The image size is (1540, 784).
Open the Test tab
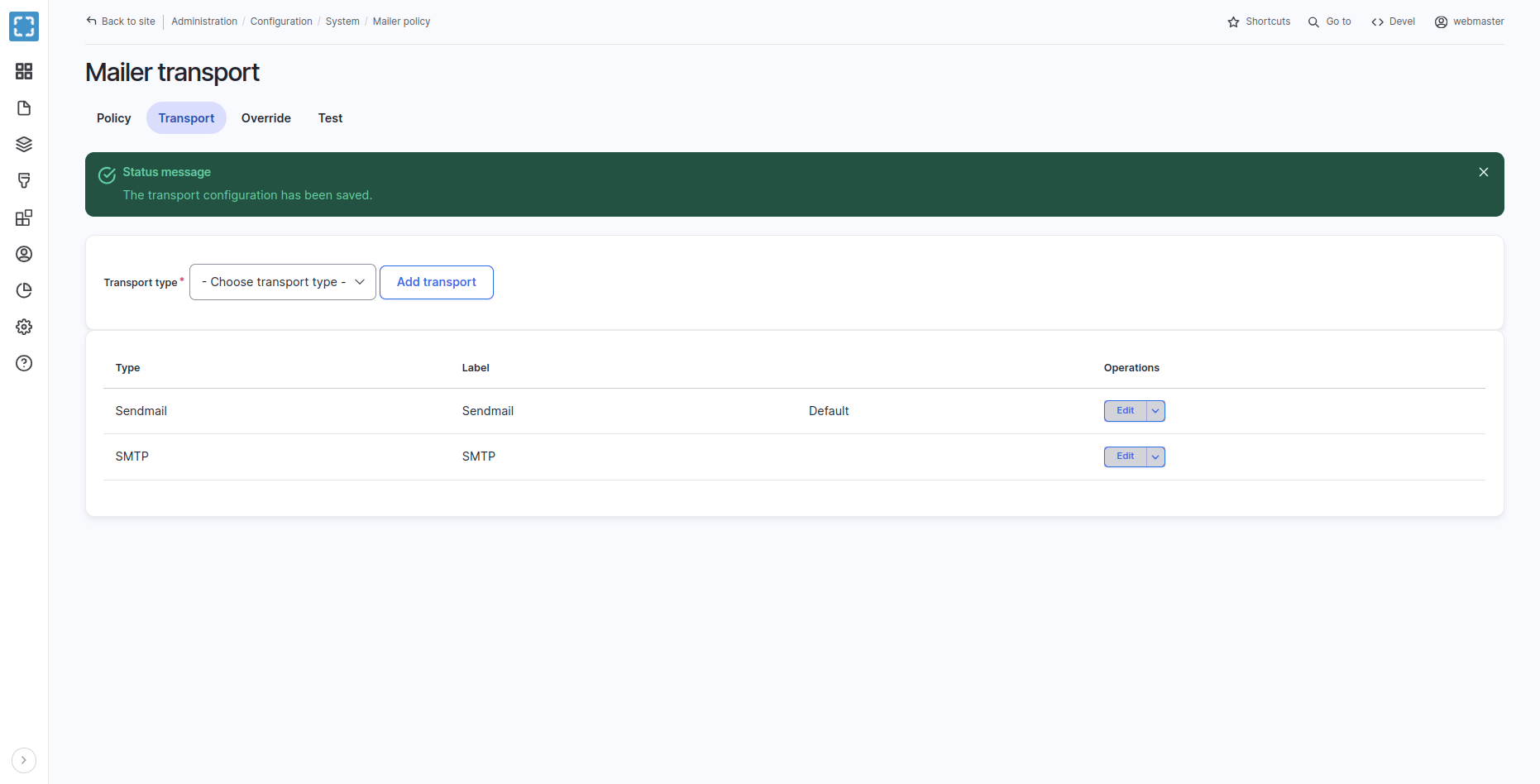click(x=330, y=118)
